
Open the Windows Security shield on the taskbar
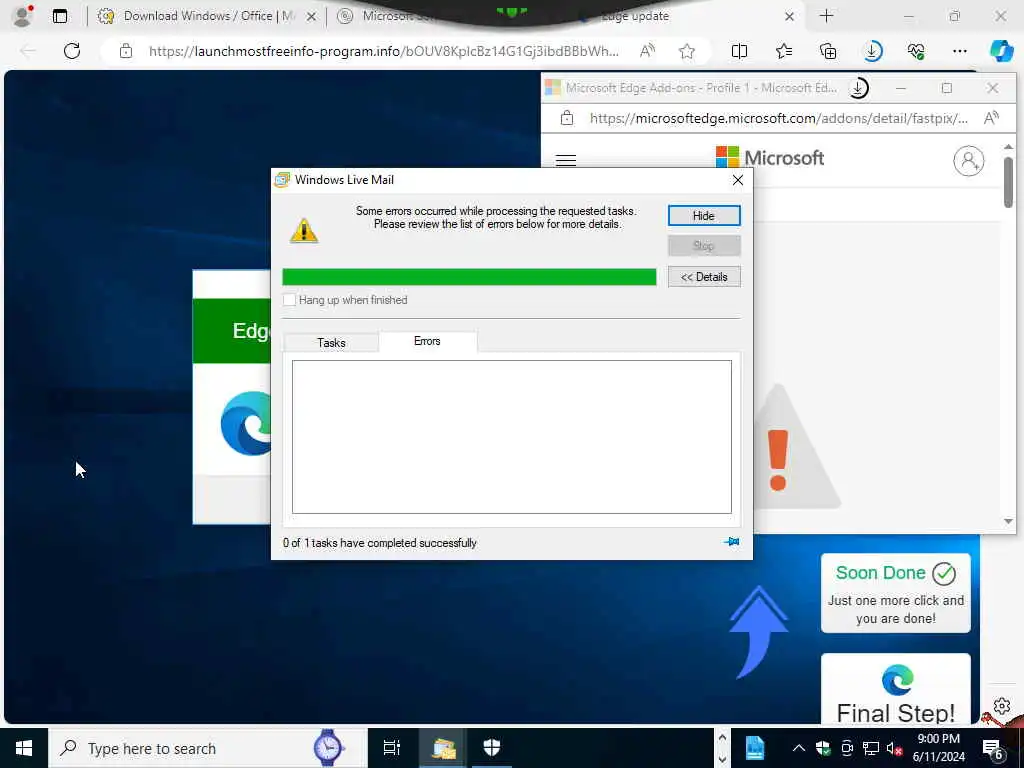coord(491,748)
